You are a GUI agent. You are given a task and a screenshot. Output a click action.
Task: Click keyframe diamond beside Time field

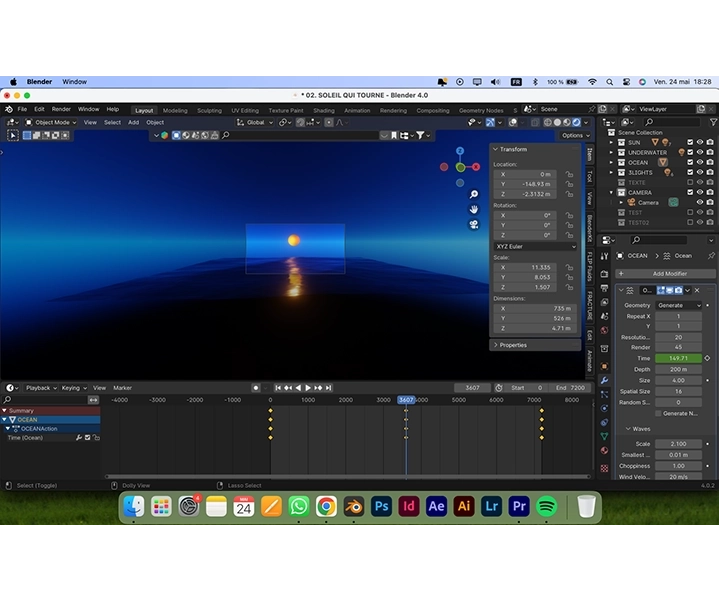tap(707, 358)
